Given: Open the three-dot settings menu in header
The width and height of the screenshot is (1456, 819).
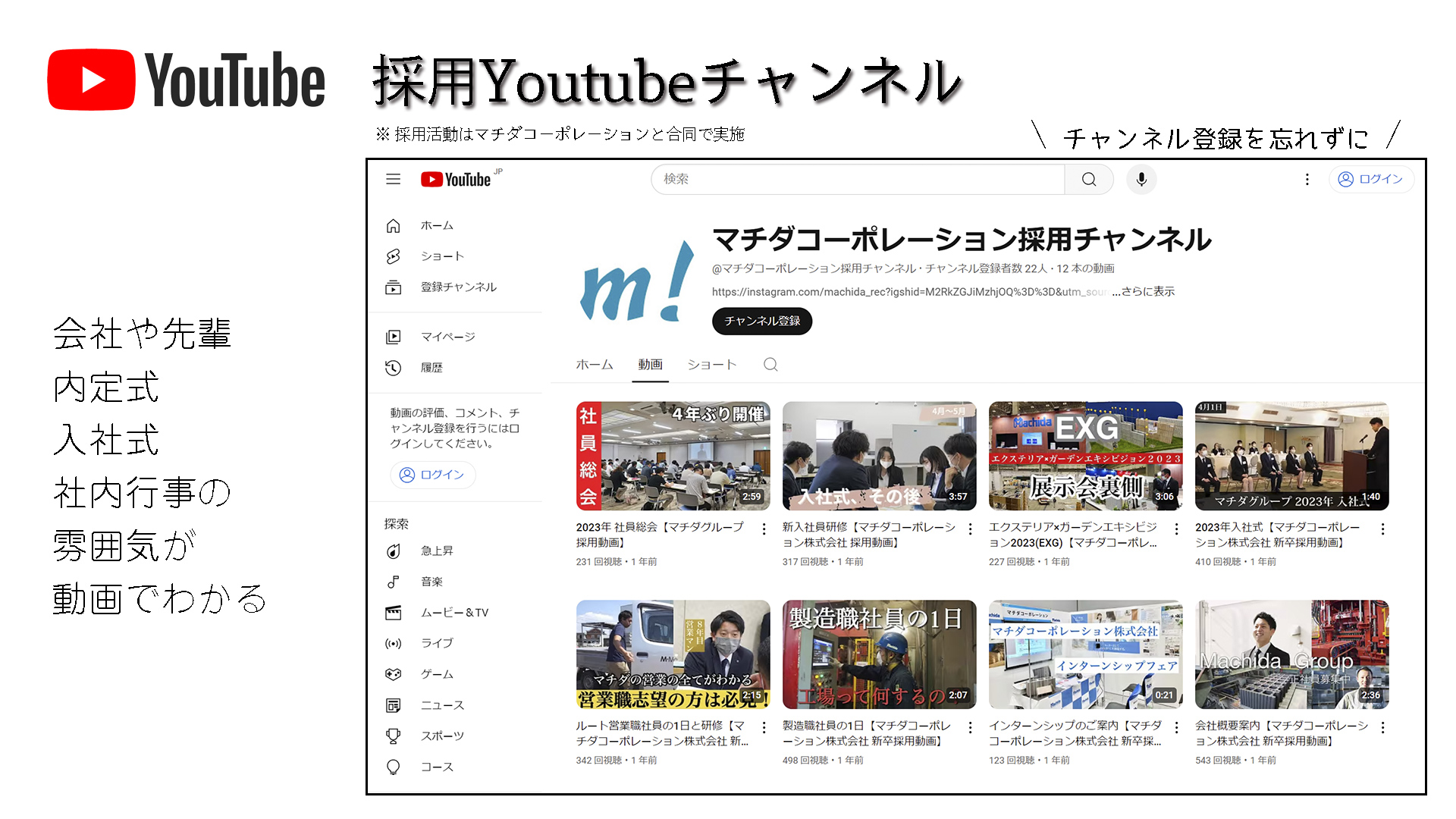Looking at the screenshot, I should coord(1307,180).
